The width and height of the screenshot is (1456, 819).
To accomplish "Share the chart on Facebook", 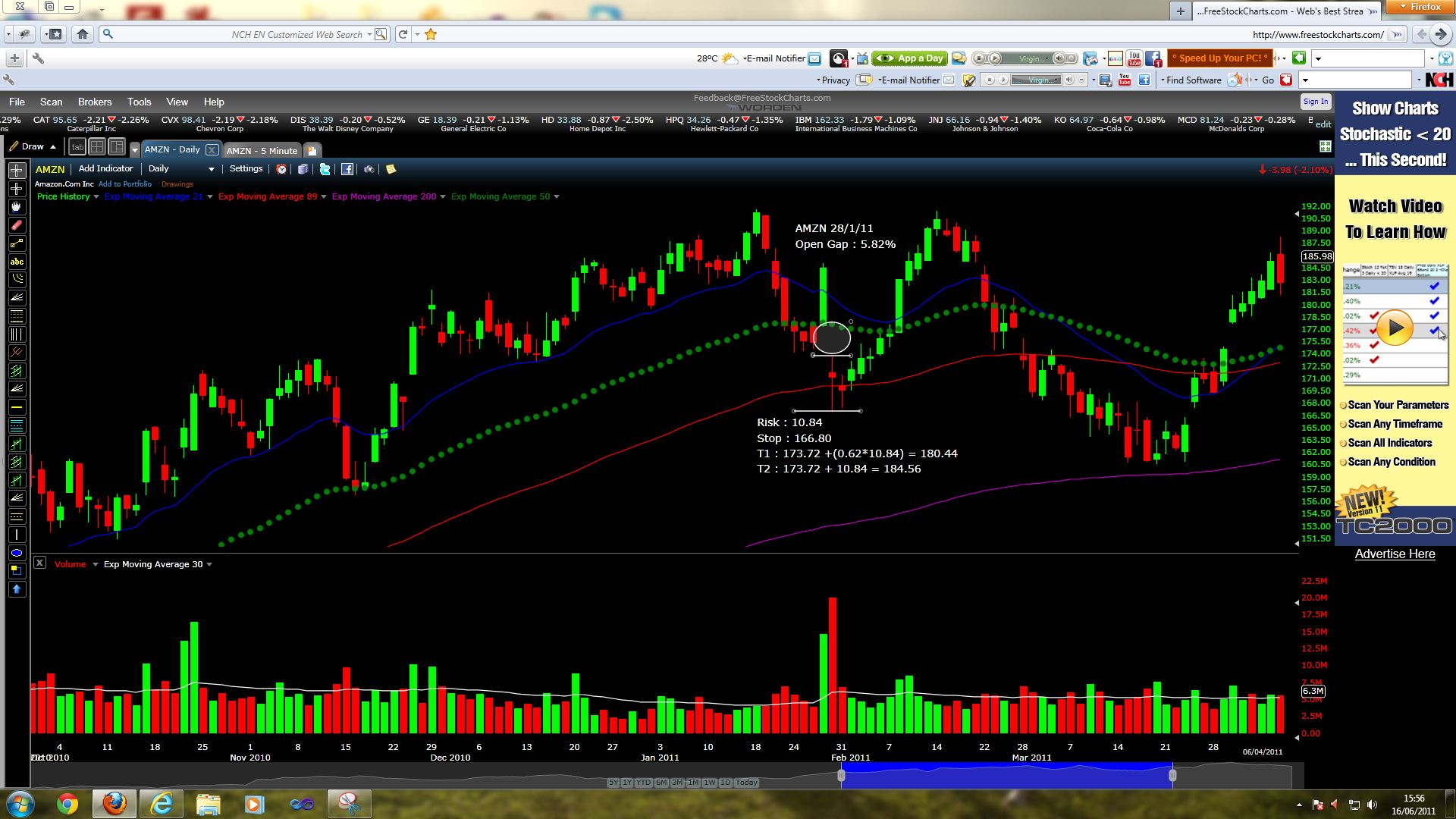I will pyautogui.click(x=347, y=169).
